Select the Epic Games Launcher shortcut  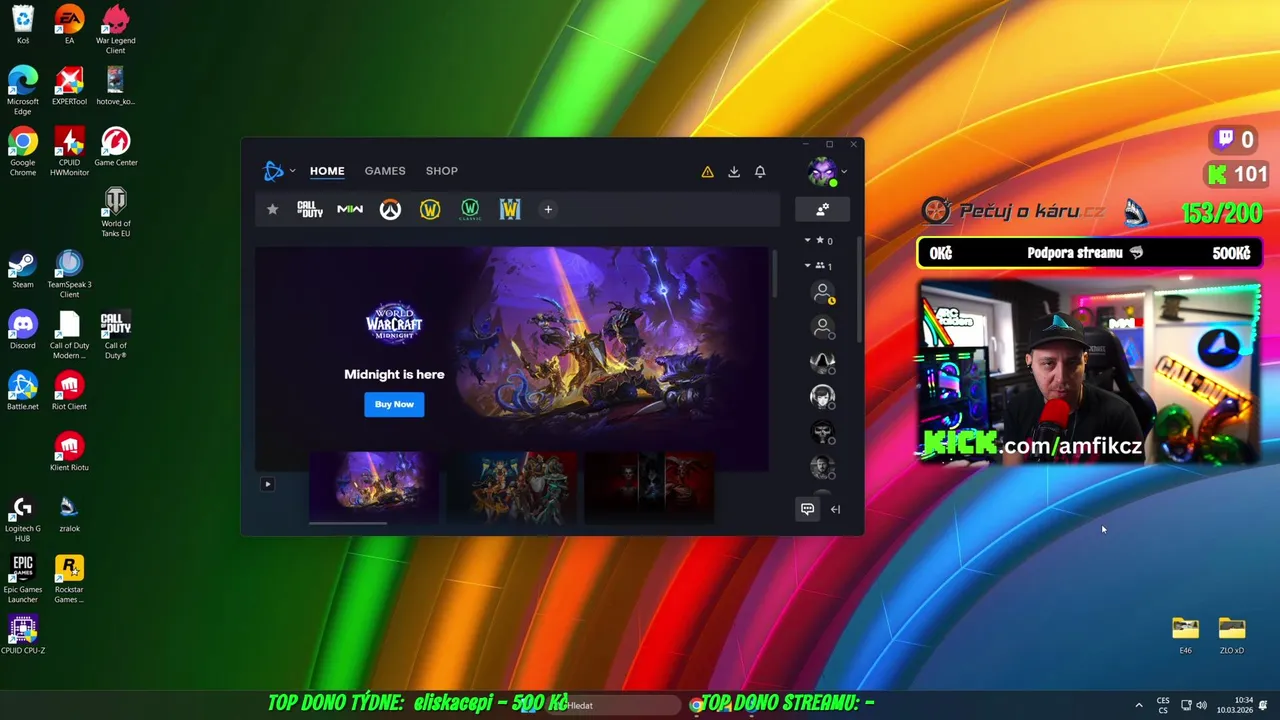23,579
